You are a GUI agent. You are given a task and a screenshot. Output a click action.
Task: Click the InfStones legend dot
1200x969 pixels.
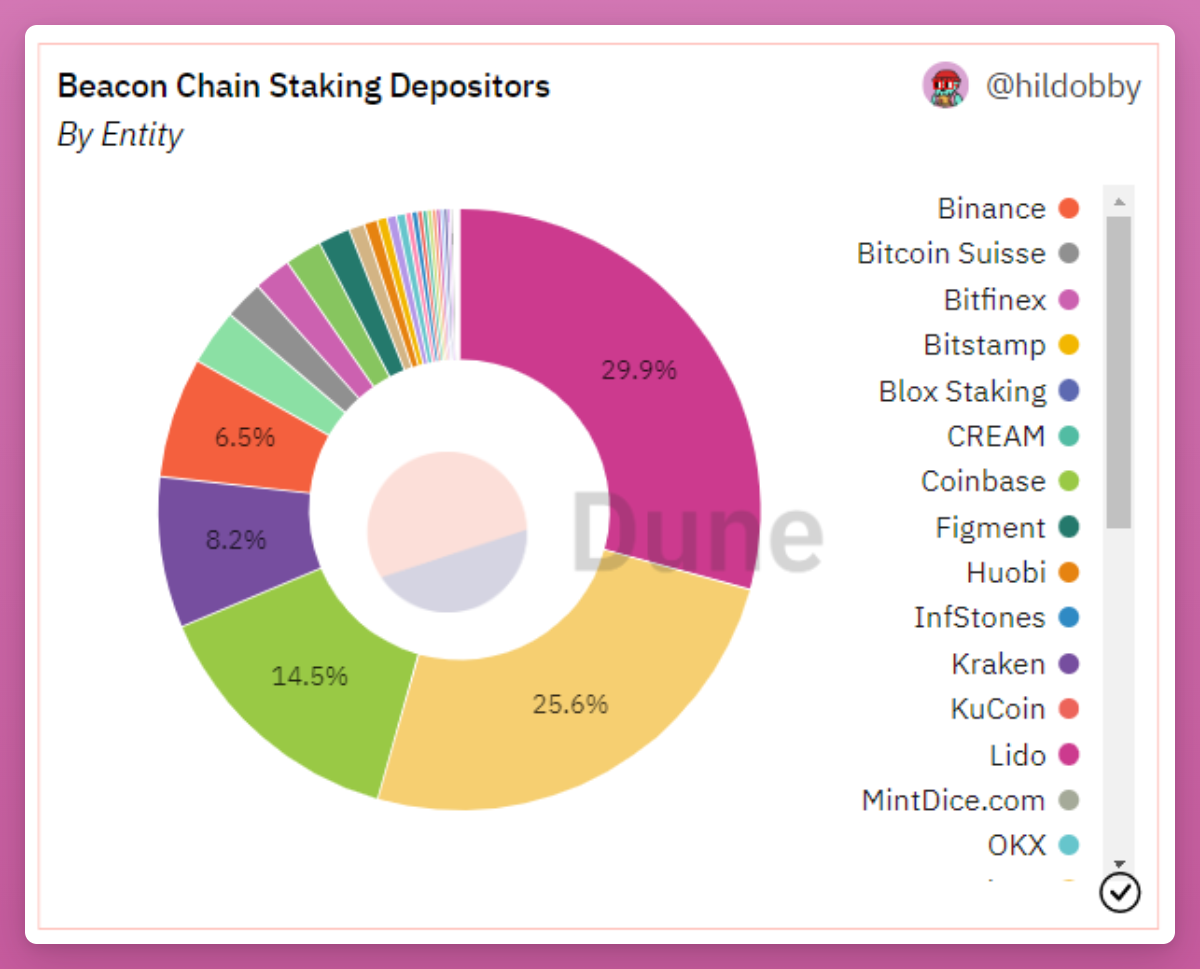click(1068, 618)
